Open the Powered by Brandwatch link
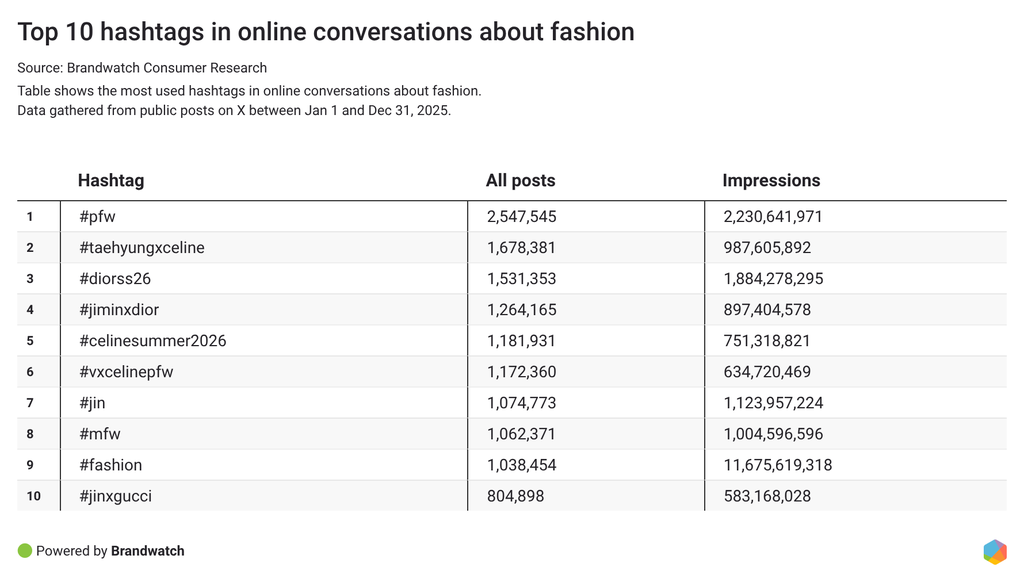Screen dimensions: 1024x582 110,551
